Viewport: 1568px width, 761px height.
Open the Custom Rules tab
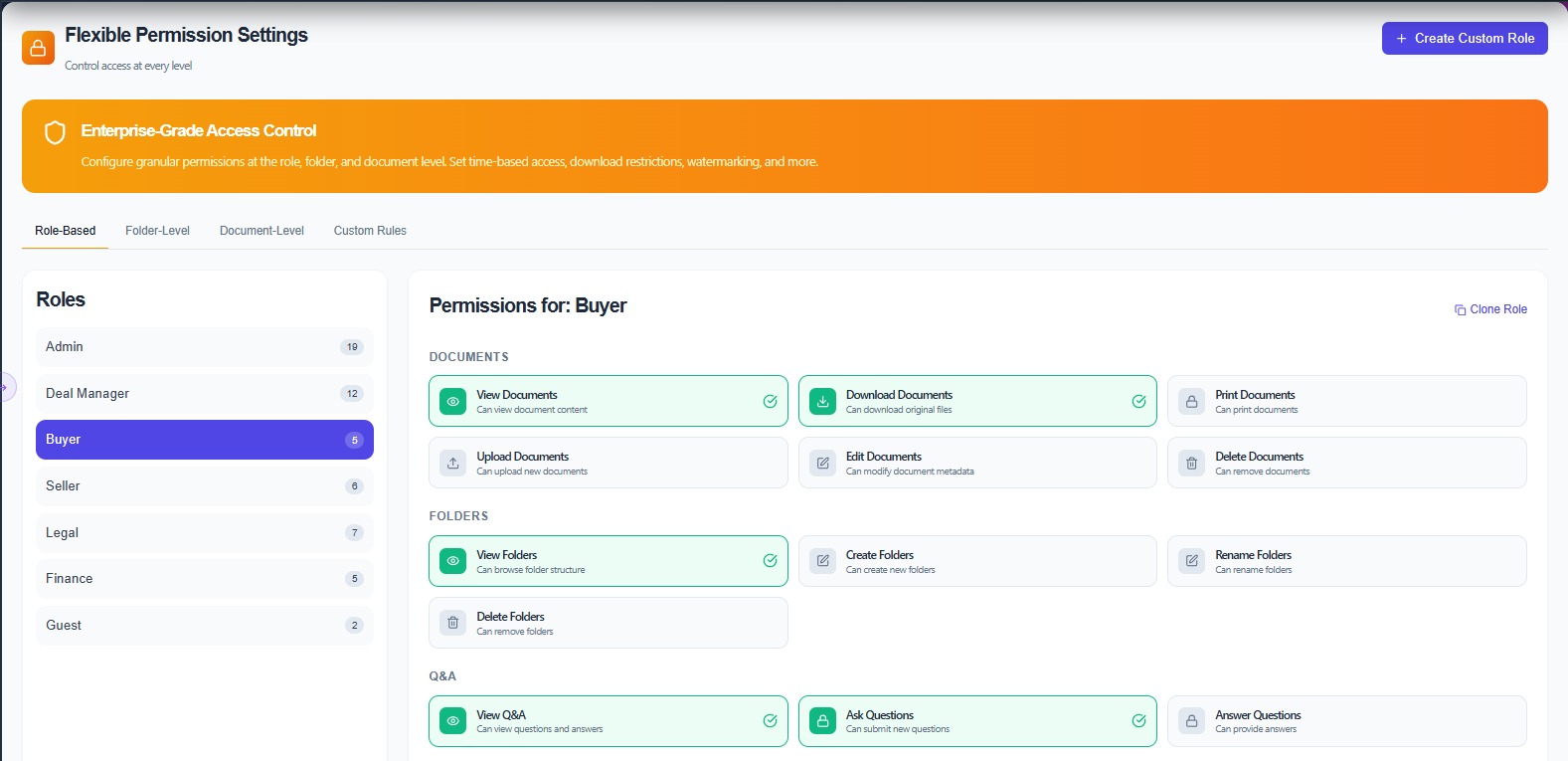coord(370,231)
